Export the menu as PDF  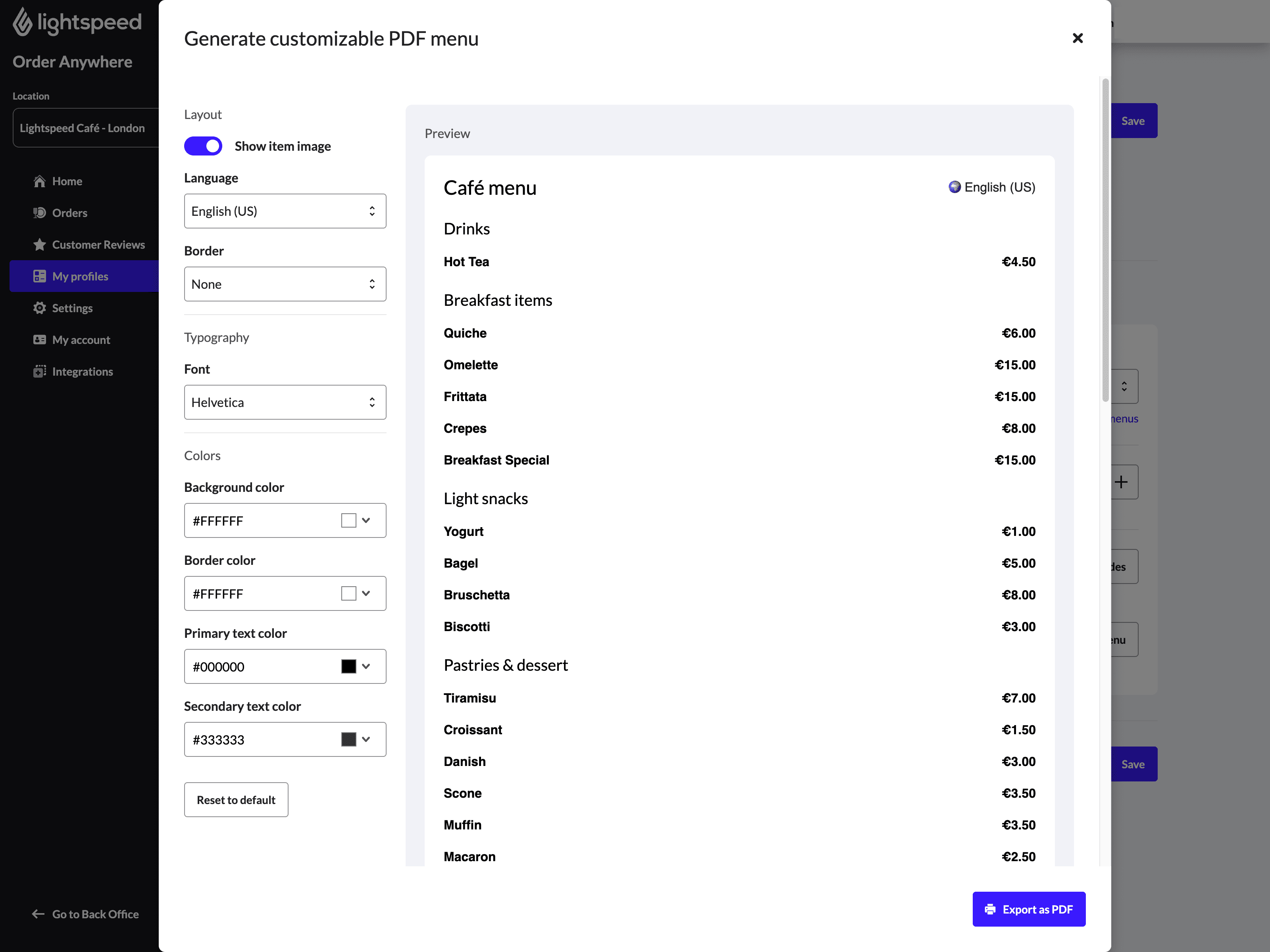1029,909
